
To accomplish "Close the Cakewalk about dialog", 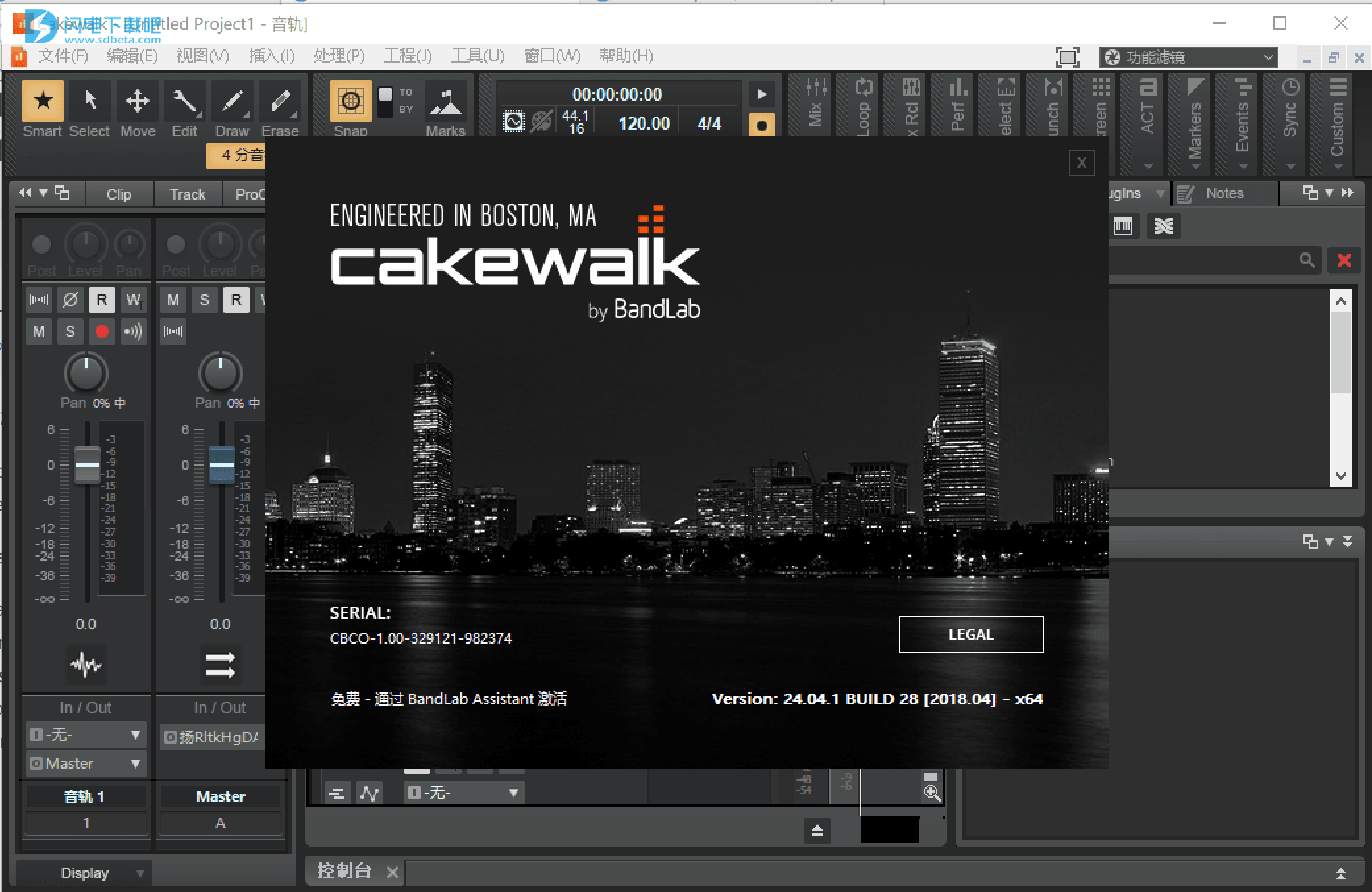I will point(1082,163).
